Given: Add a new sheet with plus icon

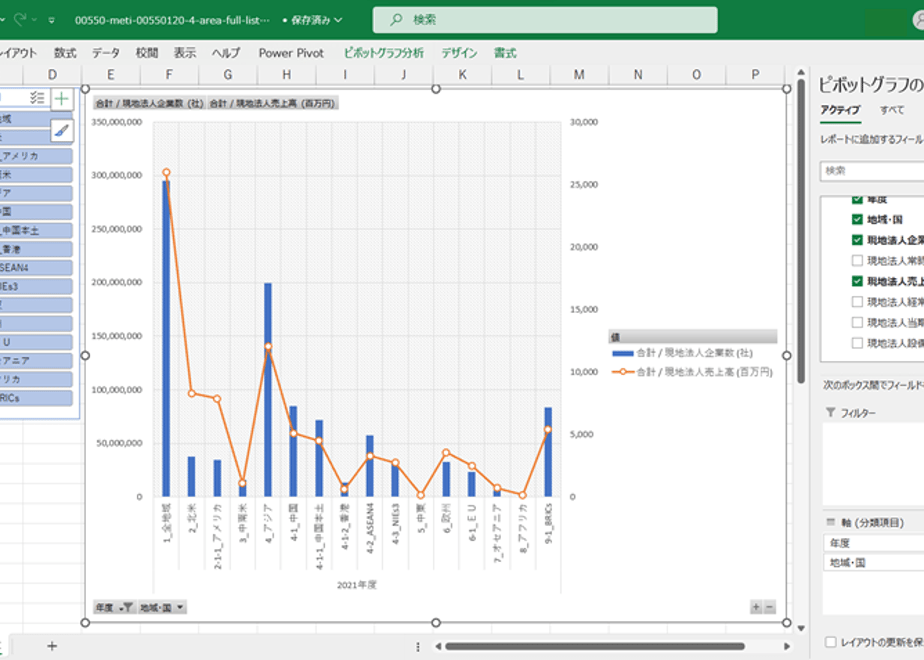Looking at the screenshot, I should [x=52, y=646].
